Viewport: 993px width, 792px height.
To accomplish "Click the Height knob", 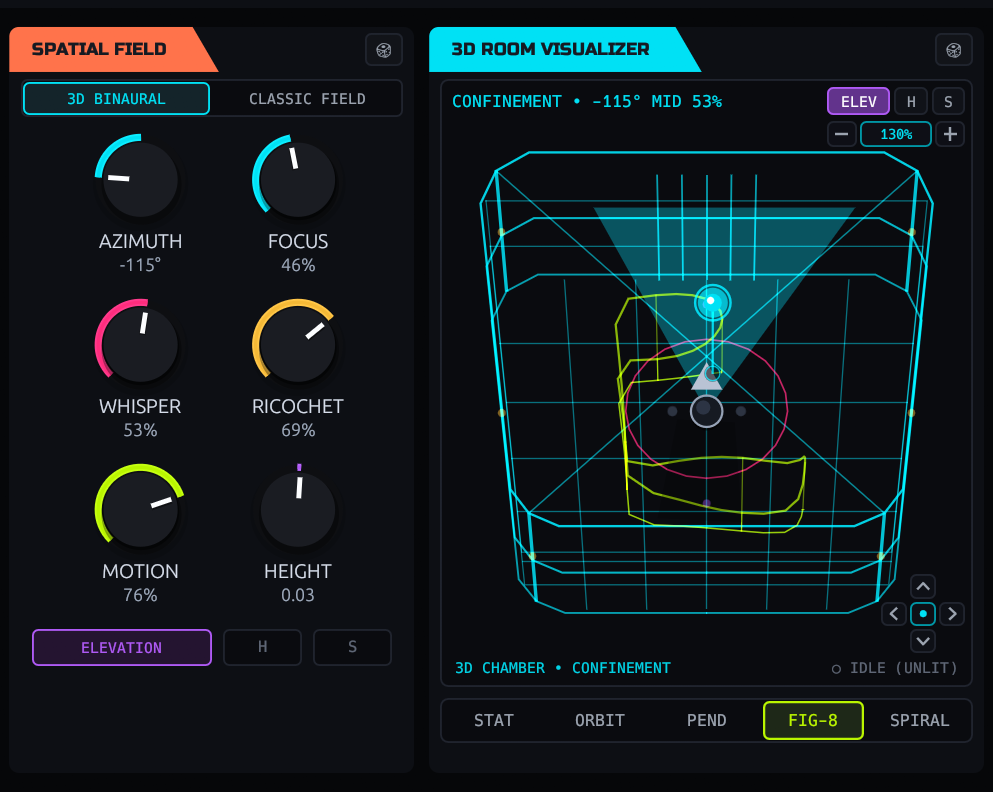I will tap(298, 509).
